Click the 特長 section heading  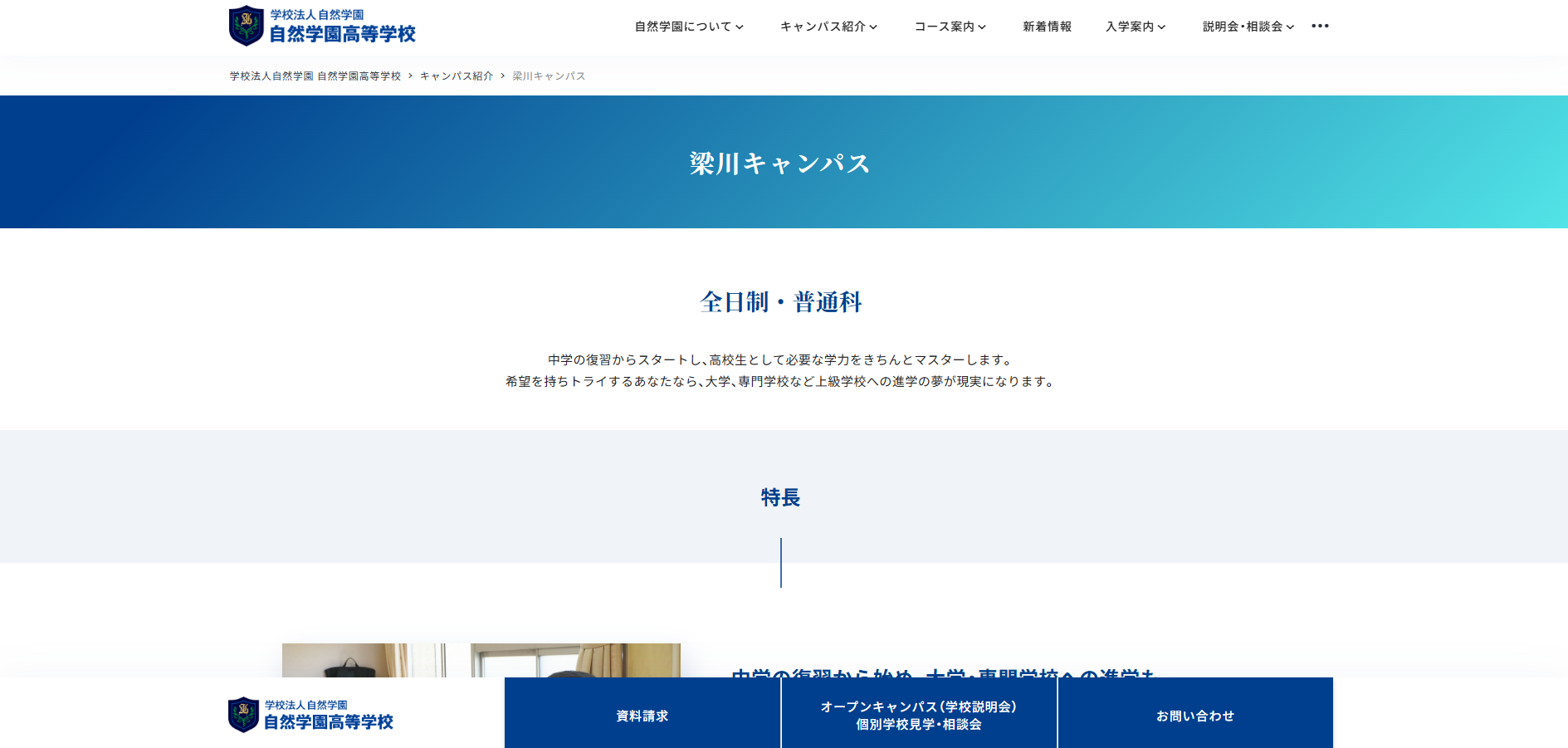pyautogui.click(x=780, y=497)
